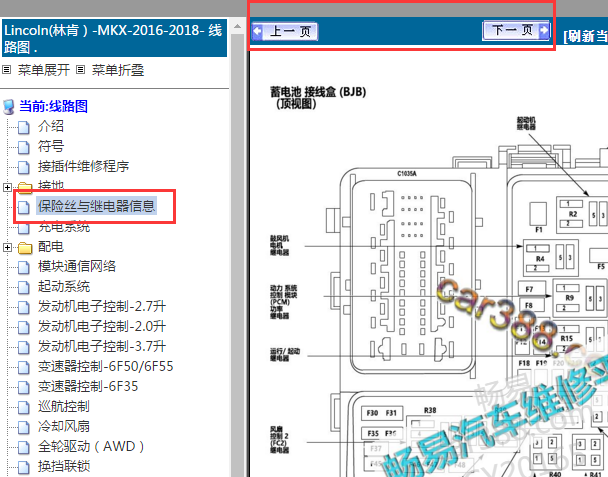
Task: Select 保险丝与继电器信息 entry
Action: tap(97, 206)
